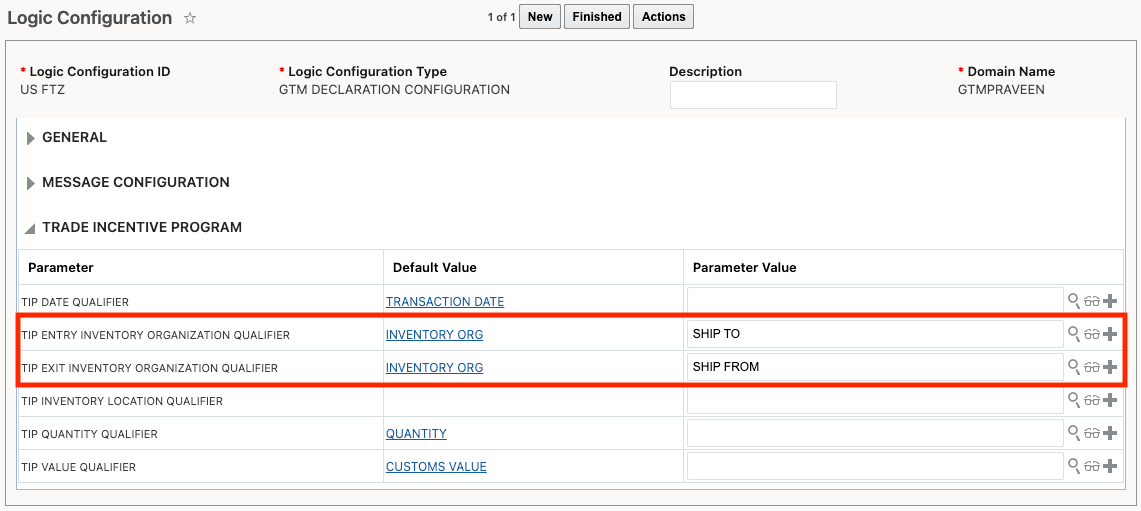The image size is (1141, 511).
Task: Click the New button
Action: pyautogui.click(x=540, y=17)
